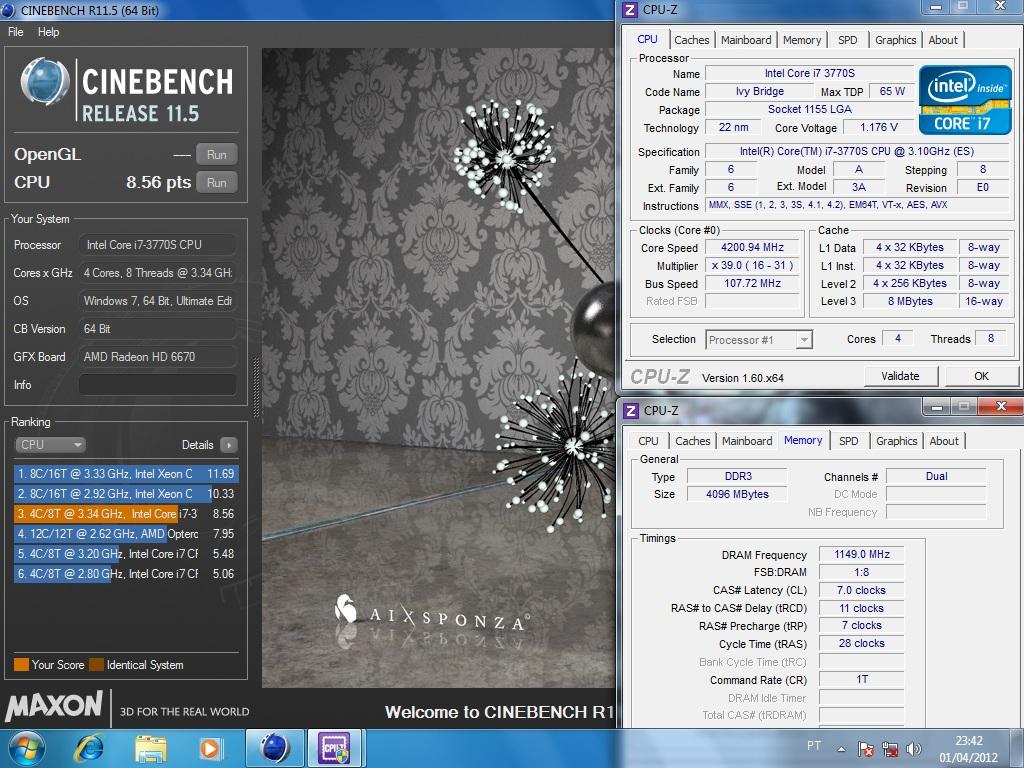The image size is (1024, 768).
Task: Select ranking row 2 Intel Xeon 10.33
Action: (126, 494)
